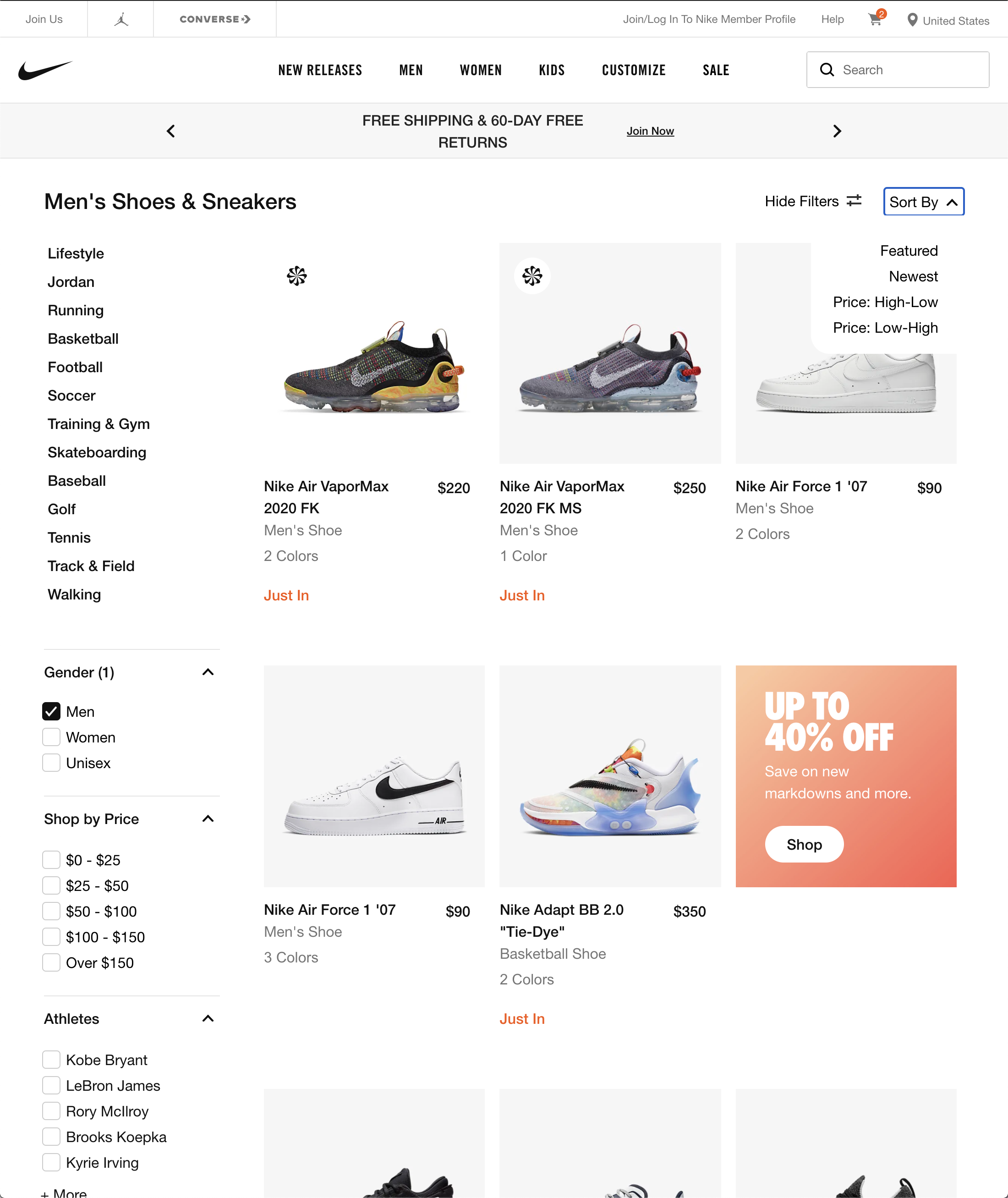Click the Join Now link
This screenshot has height=1198, width=1008.
point(650,130)
